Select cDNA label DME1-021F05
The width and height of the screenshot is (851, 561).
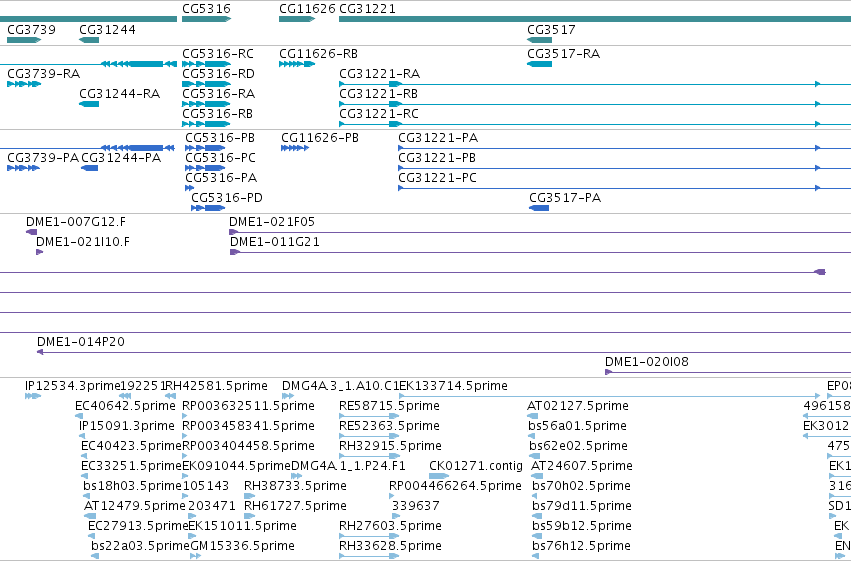coord(272,222)
